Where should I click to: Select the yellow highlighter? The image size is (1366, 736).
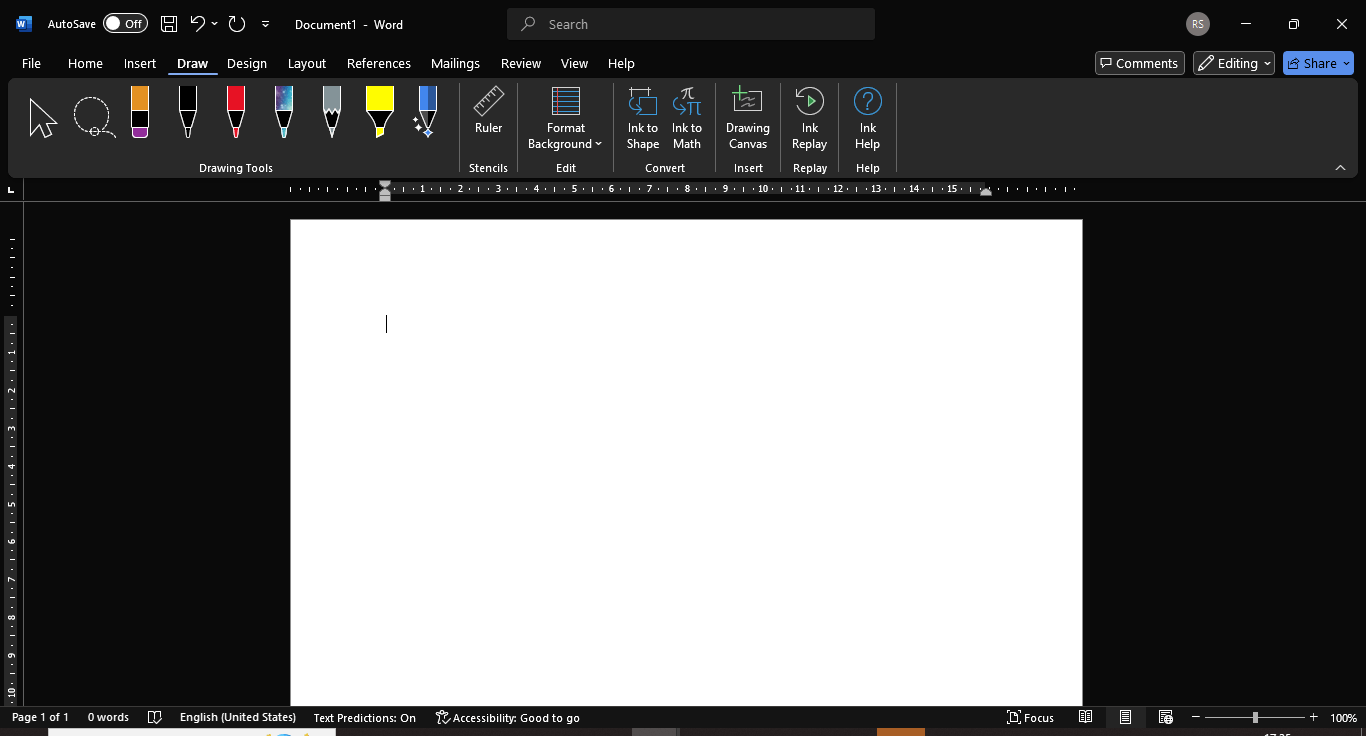pos(380,112)
